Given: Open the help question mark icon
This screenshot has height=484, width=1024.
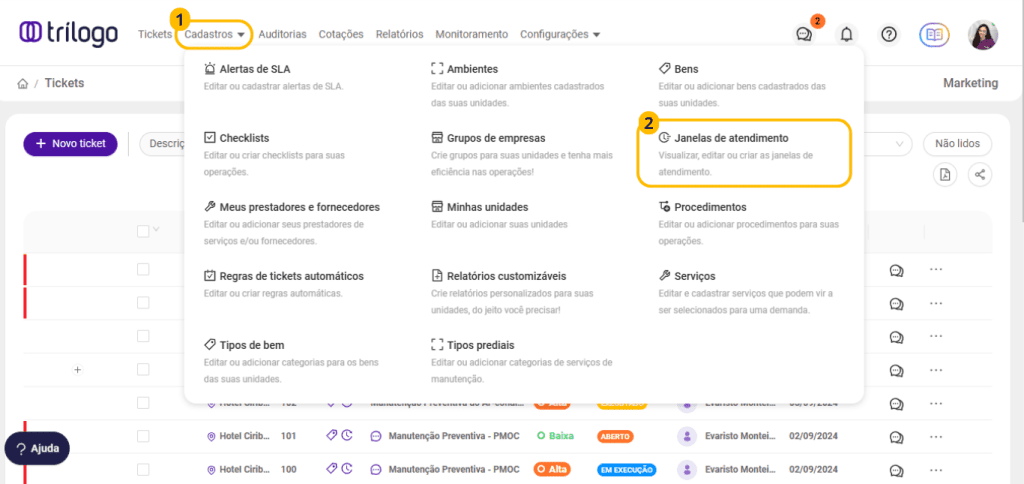Looking at the screenshot, I should 889,34.
